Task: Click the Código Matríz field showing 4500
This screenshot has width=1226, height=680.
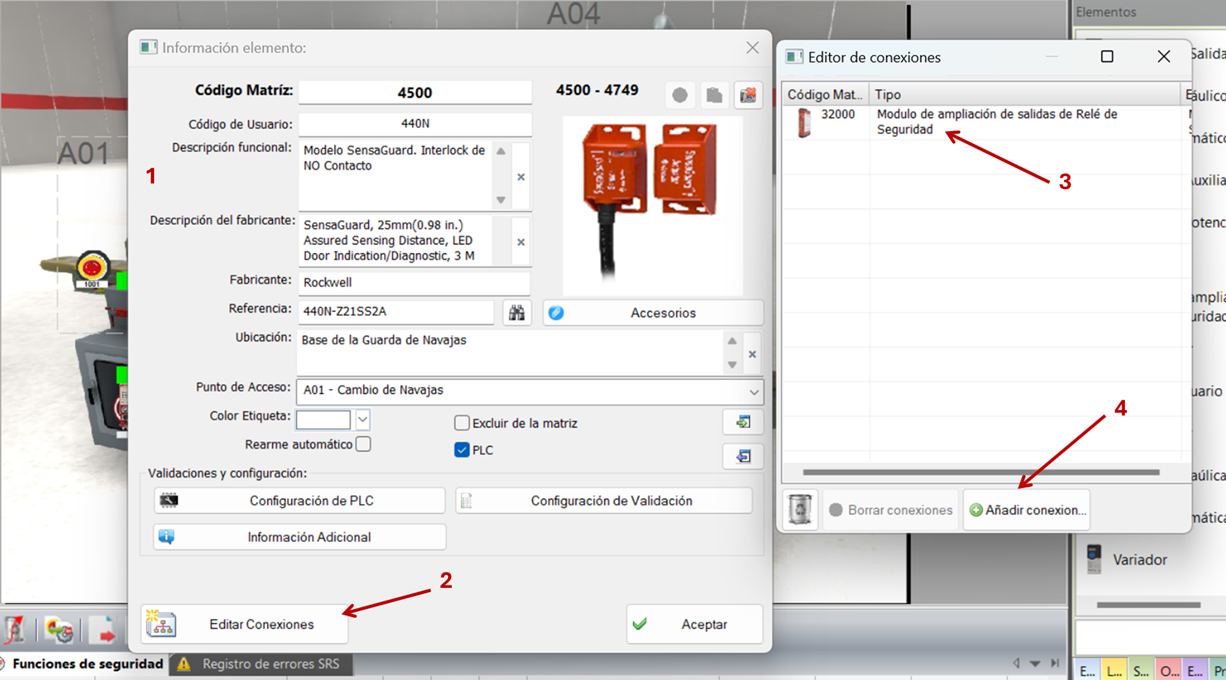Action: pyautogui.click(x=415, y=92)
